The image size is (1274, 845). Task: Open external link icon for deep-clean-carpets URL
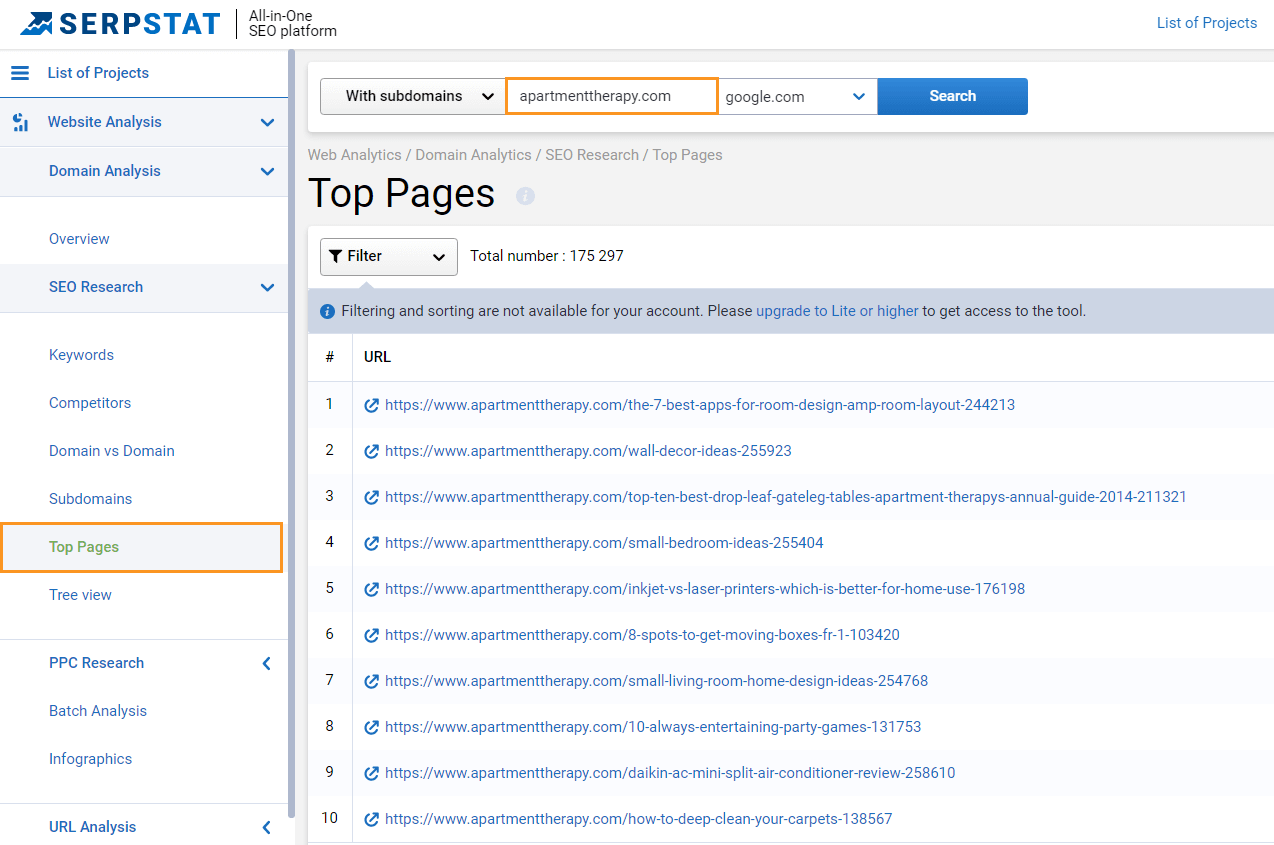coord(372,819)
